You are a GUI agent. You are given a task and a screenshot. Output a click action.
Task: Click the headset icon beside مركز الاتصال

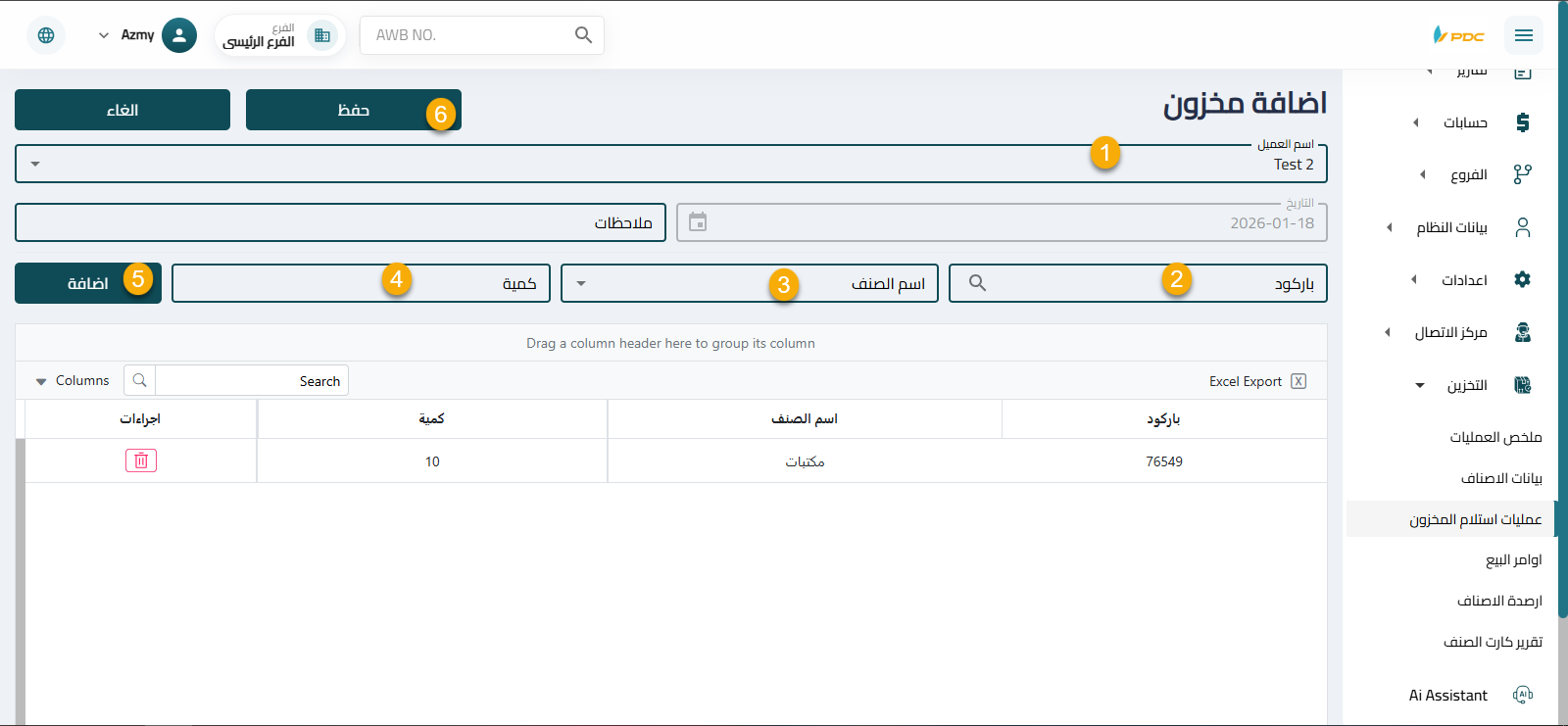pos(1522,332)
